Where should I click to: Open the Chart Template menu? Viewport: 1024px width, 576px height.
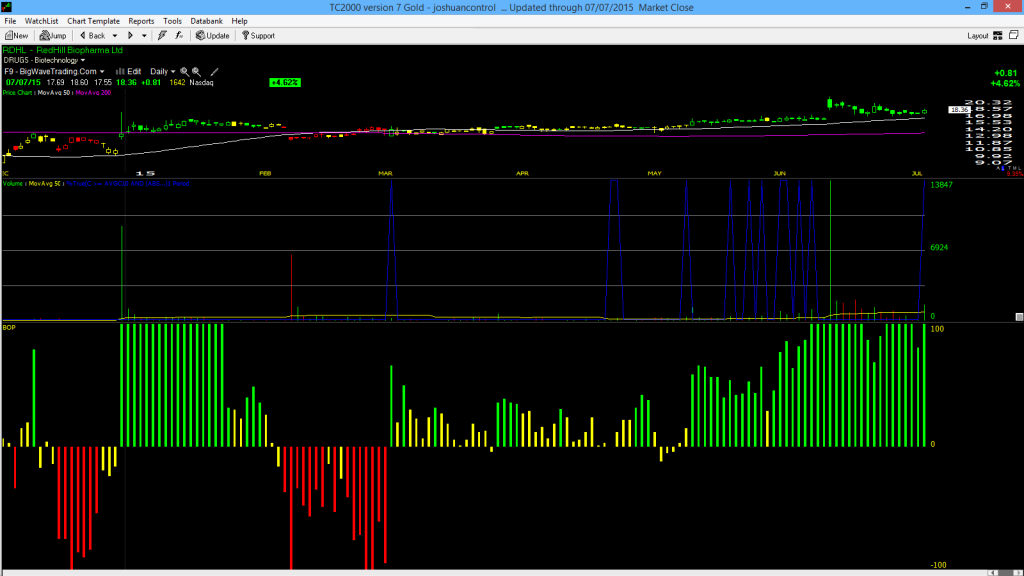93,21
